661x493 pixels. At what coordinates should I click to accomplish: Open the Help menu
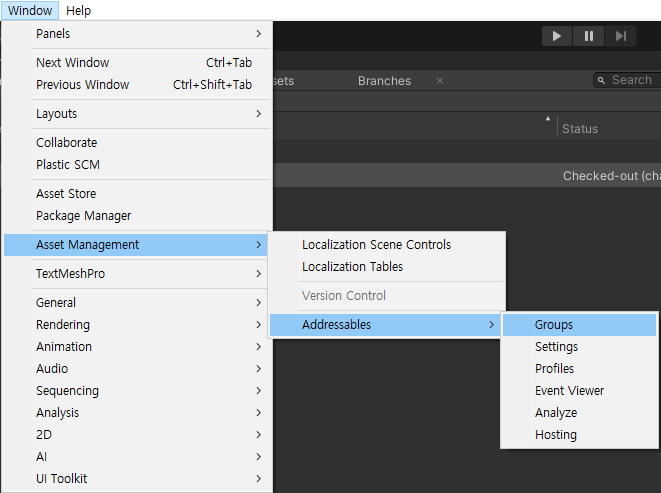[78, 10]
